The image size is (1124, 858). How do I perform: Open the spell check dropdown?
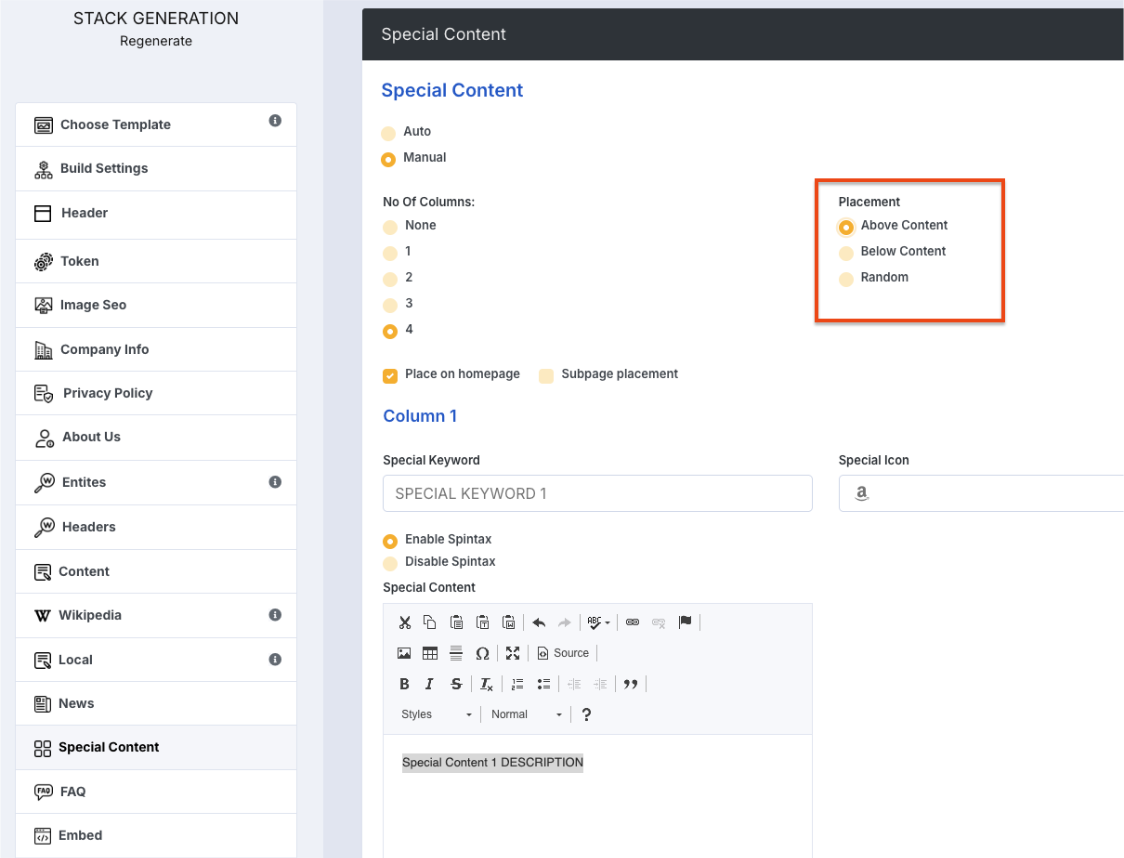click(x=599, y=622)
